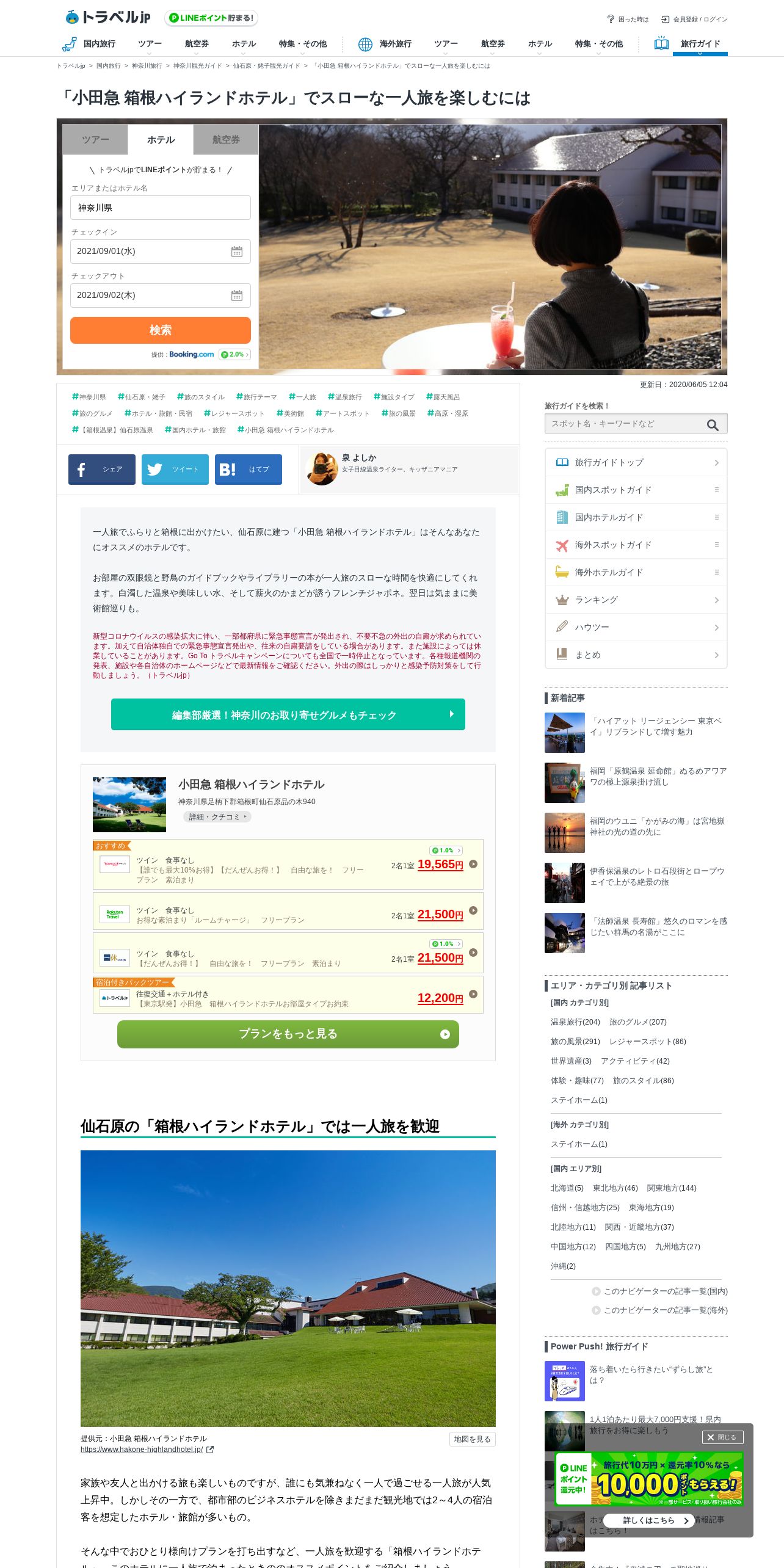Click the guide search magnifier icon
The height and width of the screenshot is (1568, 784).
coord(713,424)
